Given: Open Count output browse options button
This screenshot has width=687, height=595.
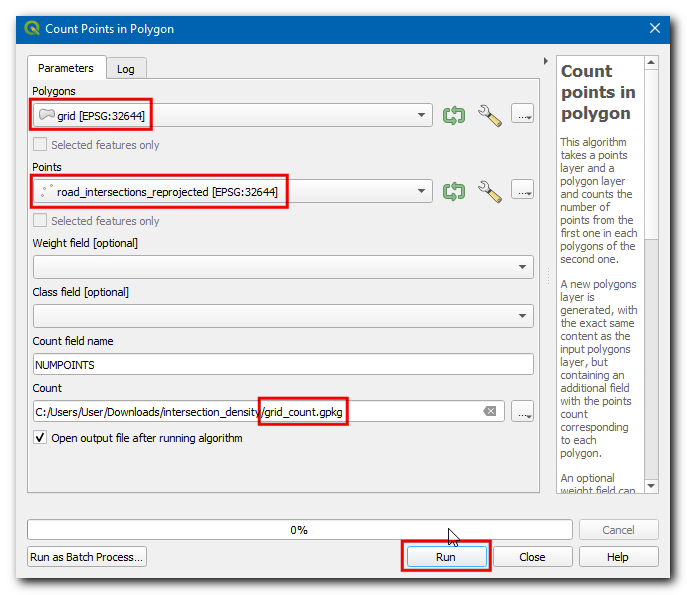Looking at the screenshot, I should [522, 412].
